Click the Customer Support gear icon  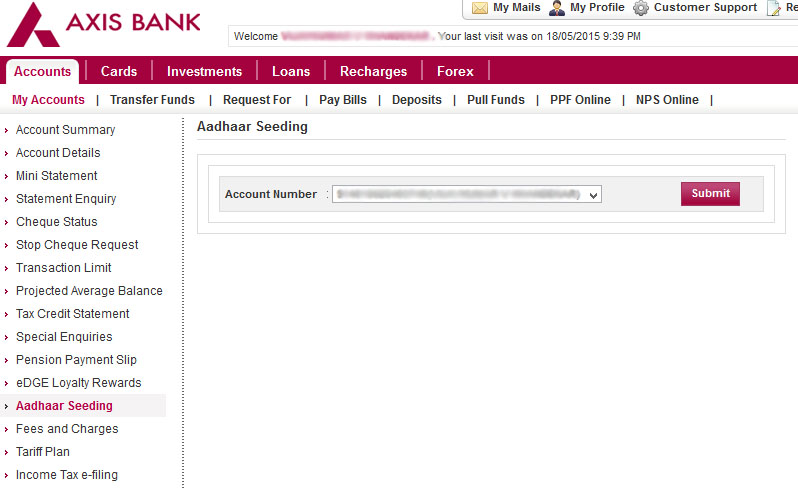click(641, 8)
